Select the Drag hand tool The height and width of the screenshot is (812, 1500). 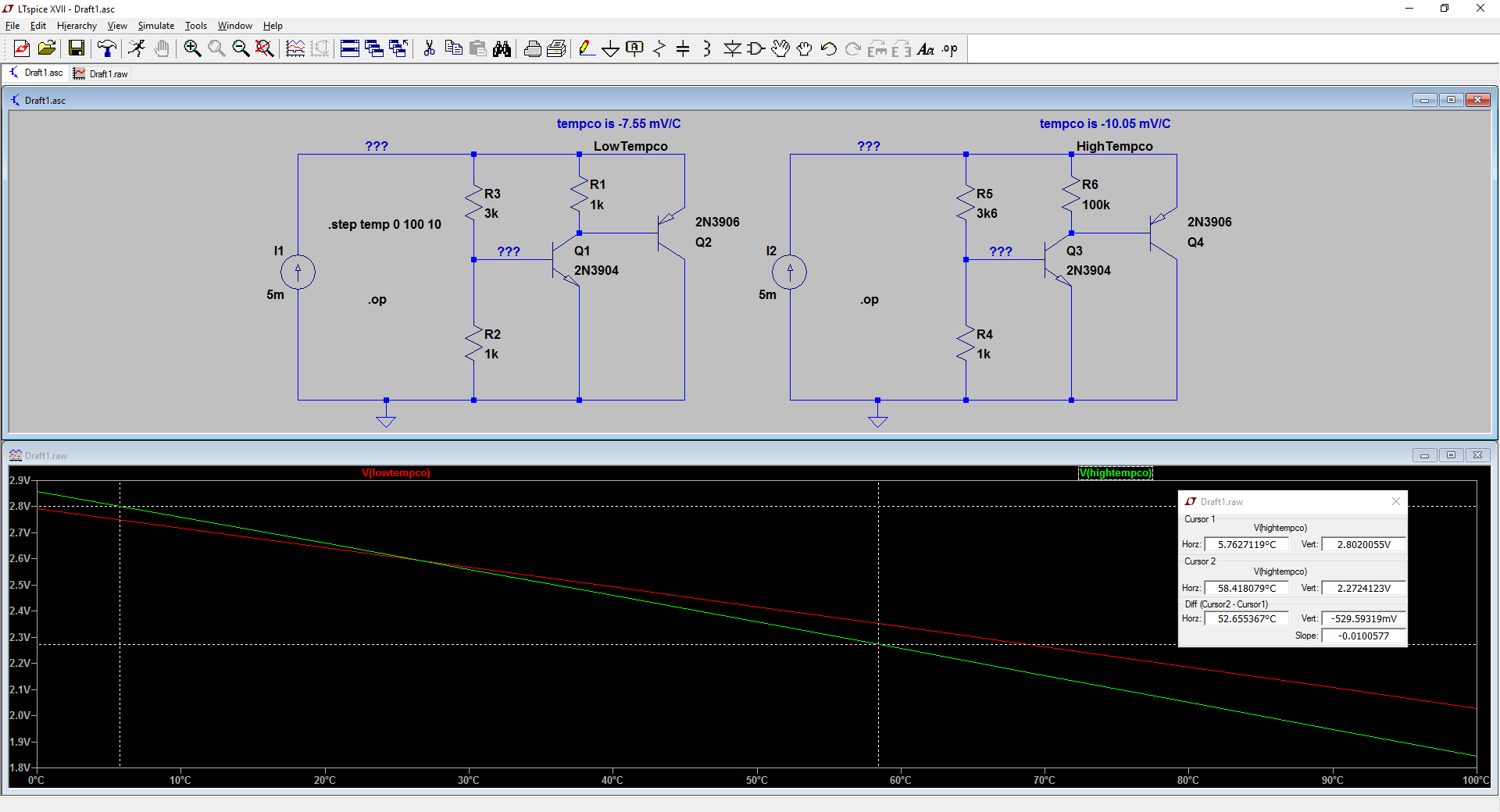click(x=805, y=48)
